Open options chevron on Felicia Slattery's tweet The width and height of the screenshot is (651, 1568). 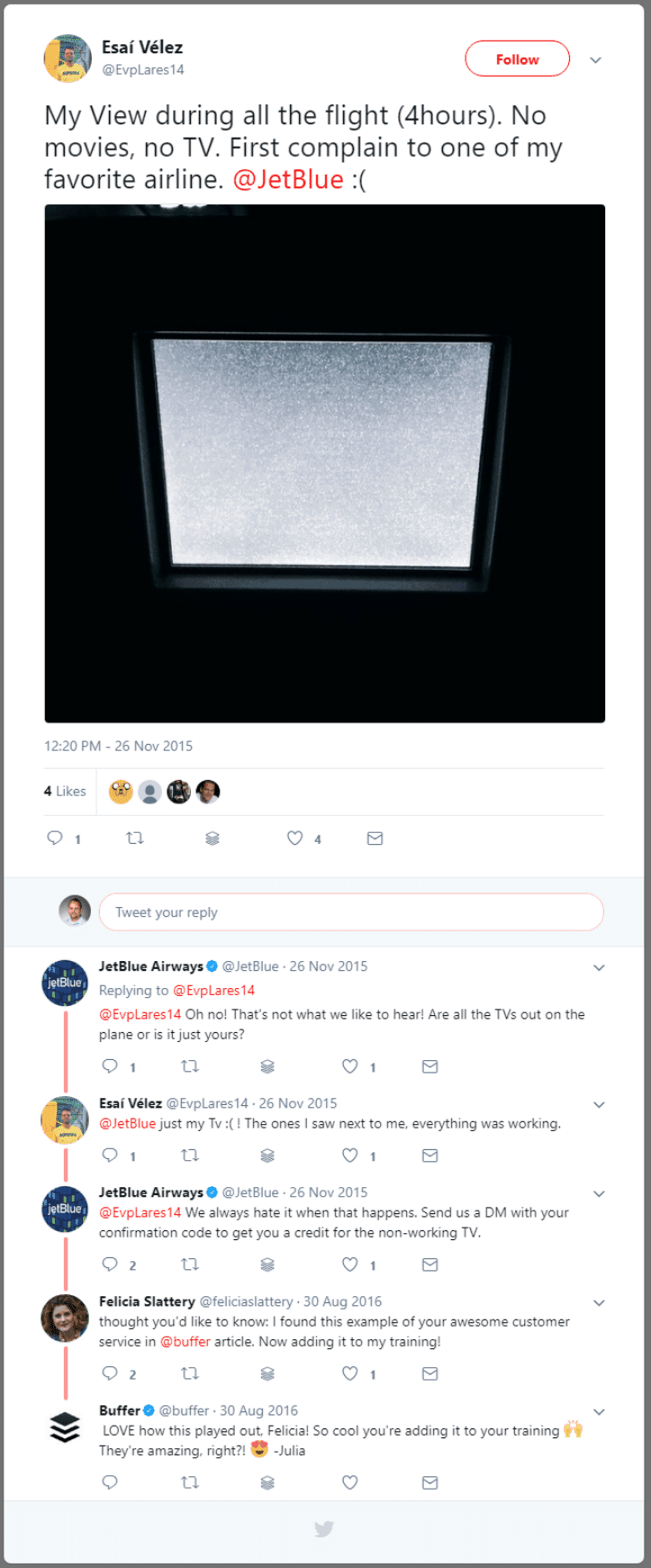pyautogui.click(x=599, y=1303)
